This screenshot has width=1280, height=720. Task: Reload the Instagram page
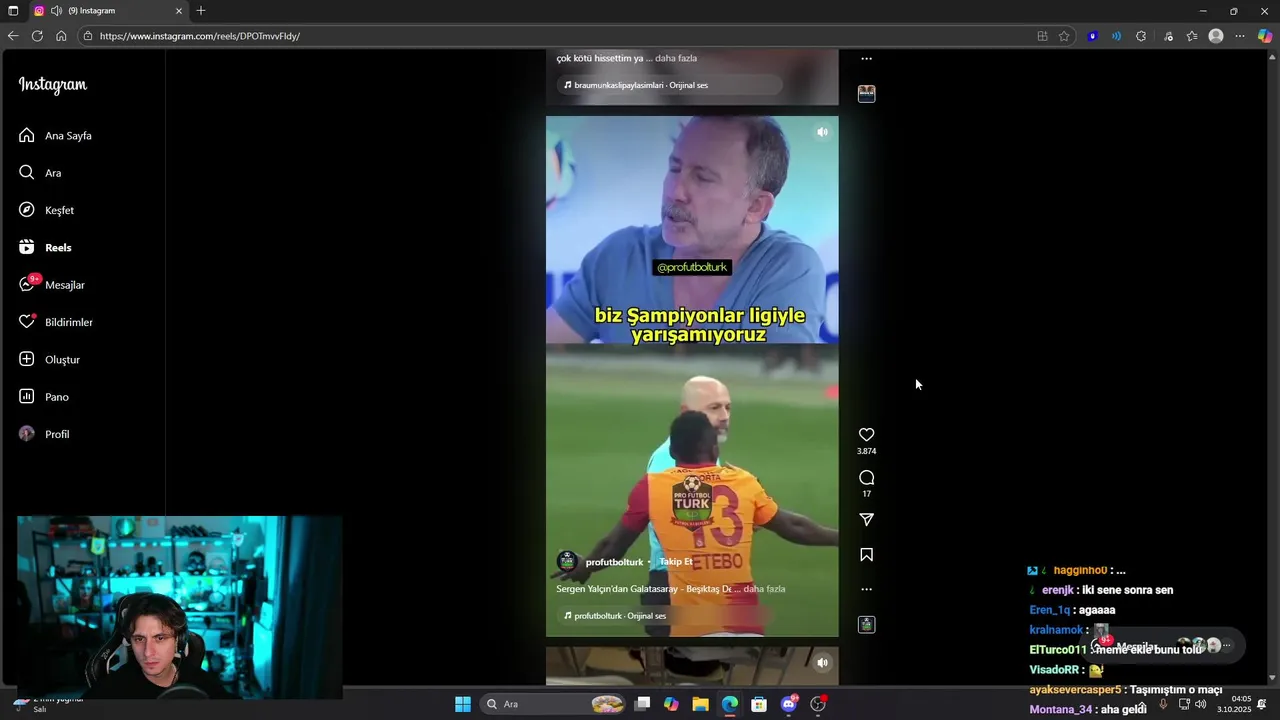(37, 36)
